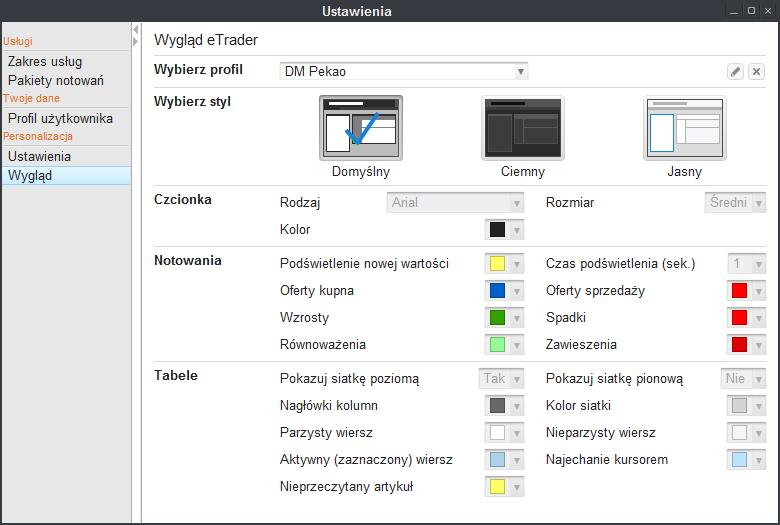This screenshot has width=780, height=525.
Task: Pick the Wzrosty green swatch
Action: coord(497,317)
